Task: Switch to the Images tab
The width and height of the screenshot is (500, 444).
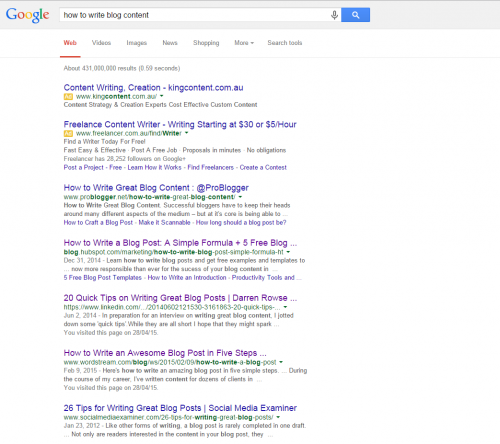Action: (137, 43)
